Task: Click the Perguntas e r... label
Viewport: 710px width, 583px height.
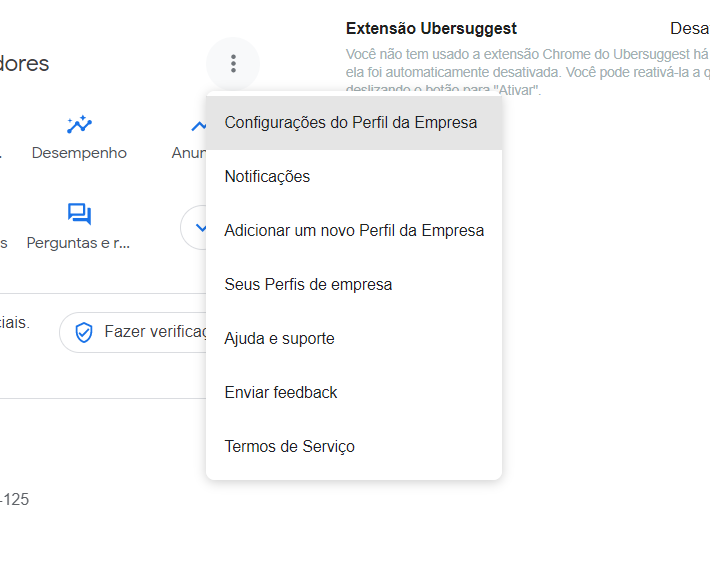Action: tap(78, 243)
